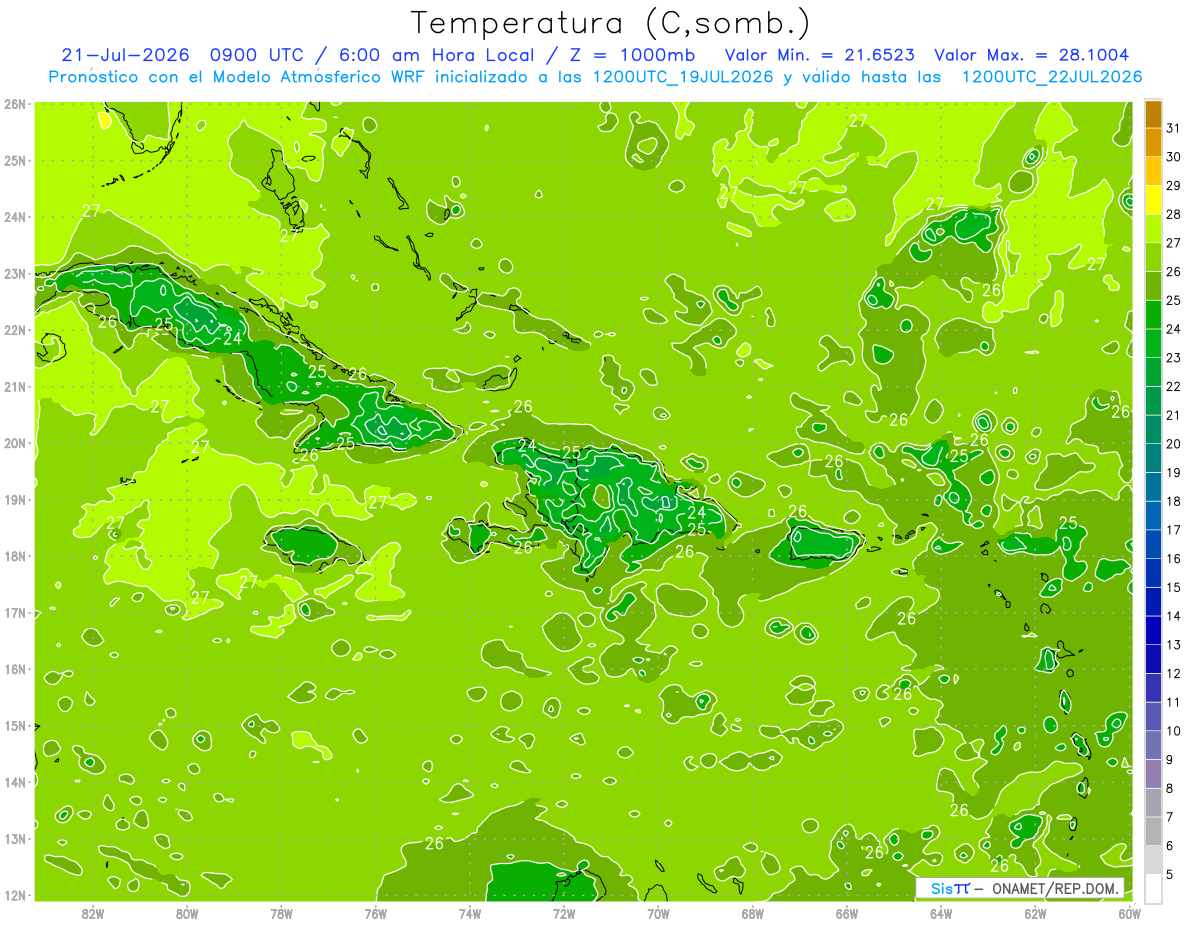Click the "23N" latitude axis label
This screenshot has width=1200, height=927.
tap(15, 273)
